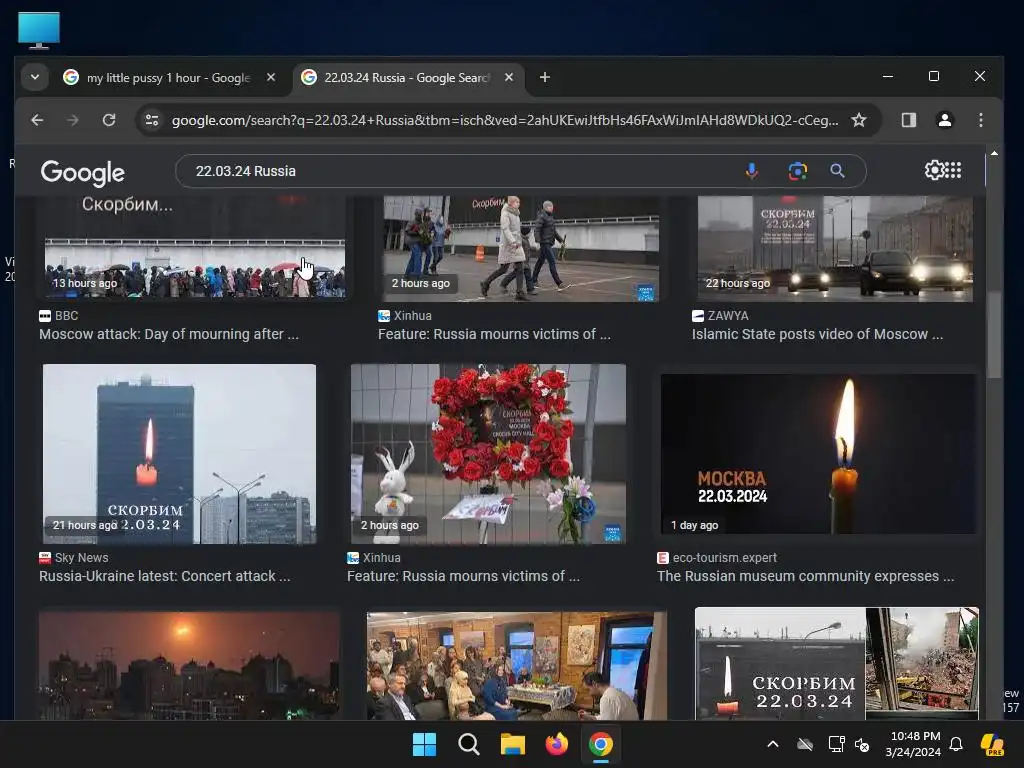Open ZAWYA Islamic State video link
The height and width of the screenshot is (768, 1024).
[x=818, y=334]
